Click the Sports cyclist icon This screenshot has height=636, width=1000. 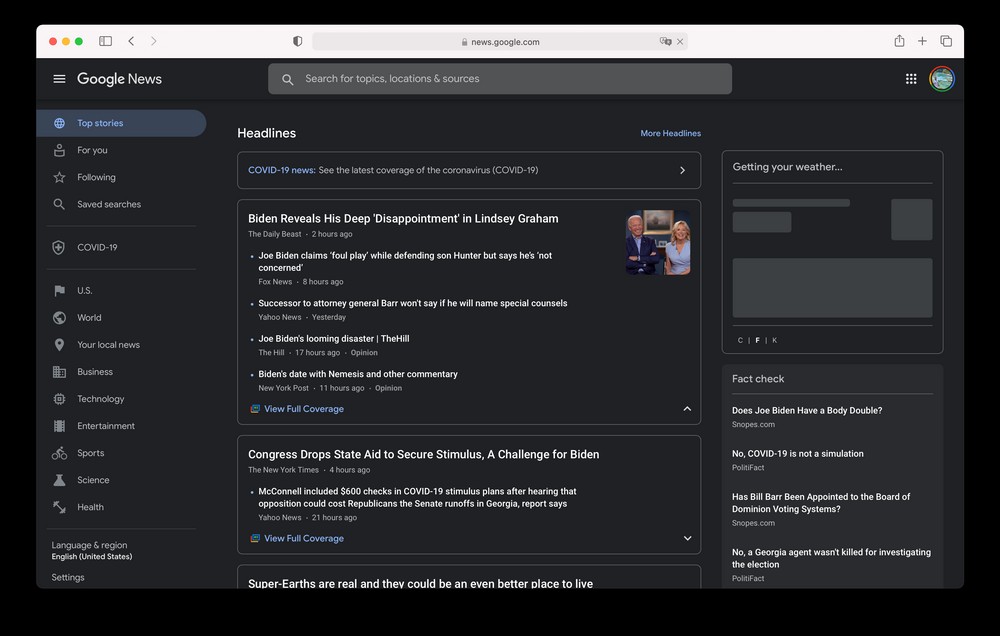coord(59,453)
